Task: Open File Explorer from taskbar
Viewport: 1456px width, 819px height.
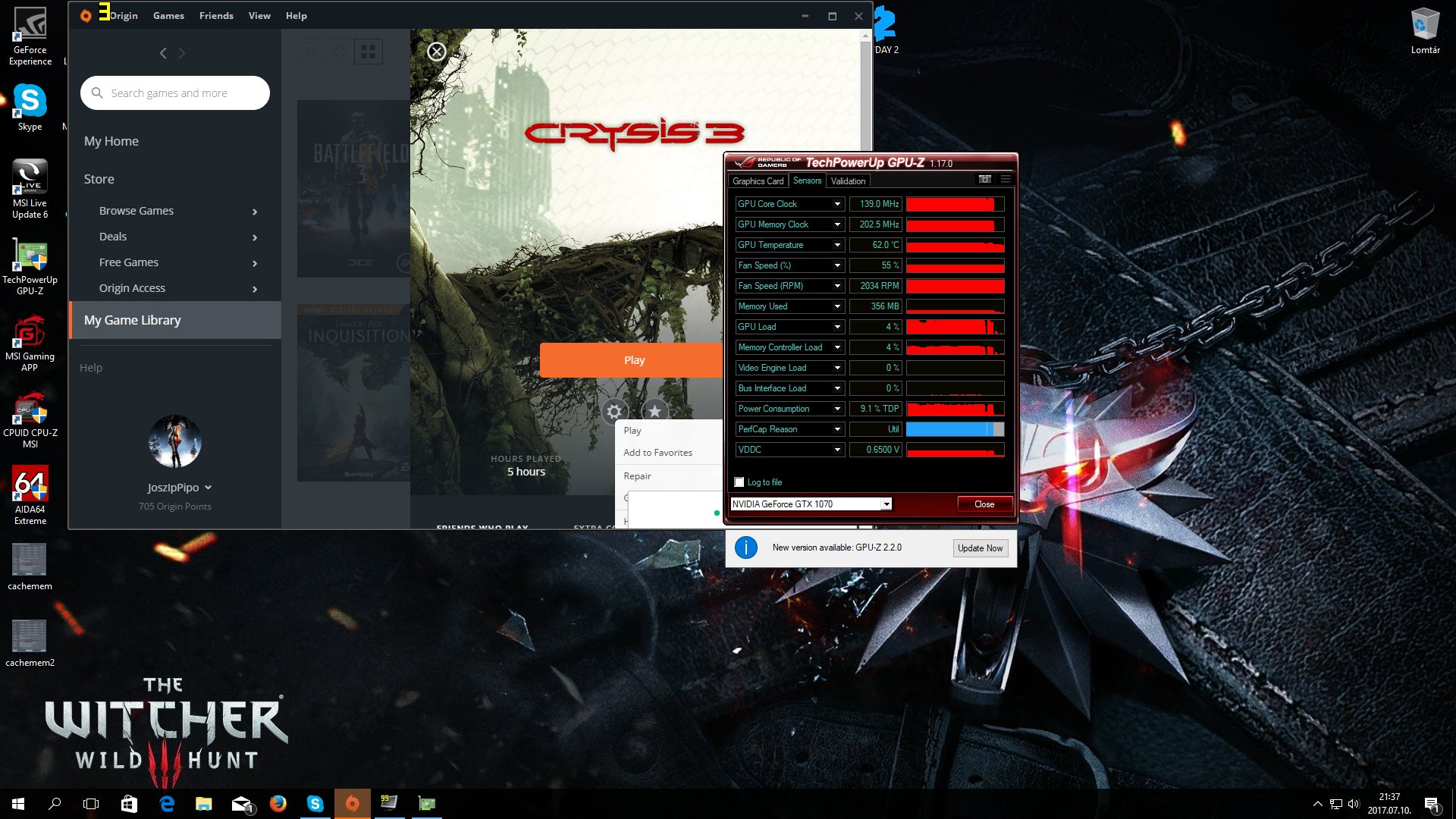Action: (204, 804)
